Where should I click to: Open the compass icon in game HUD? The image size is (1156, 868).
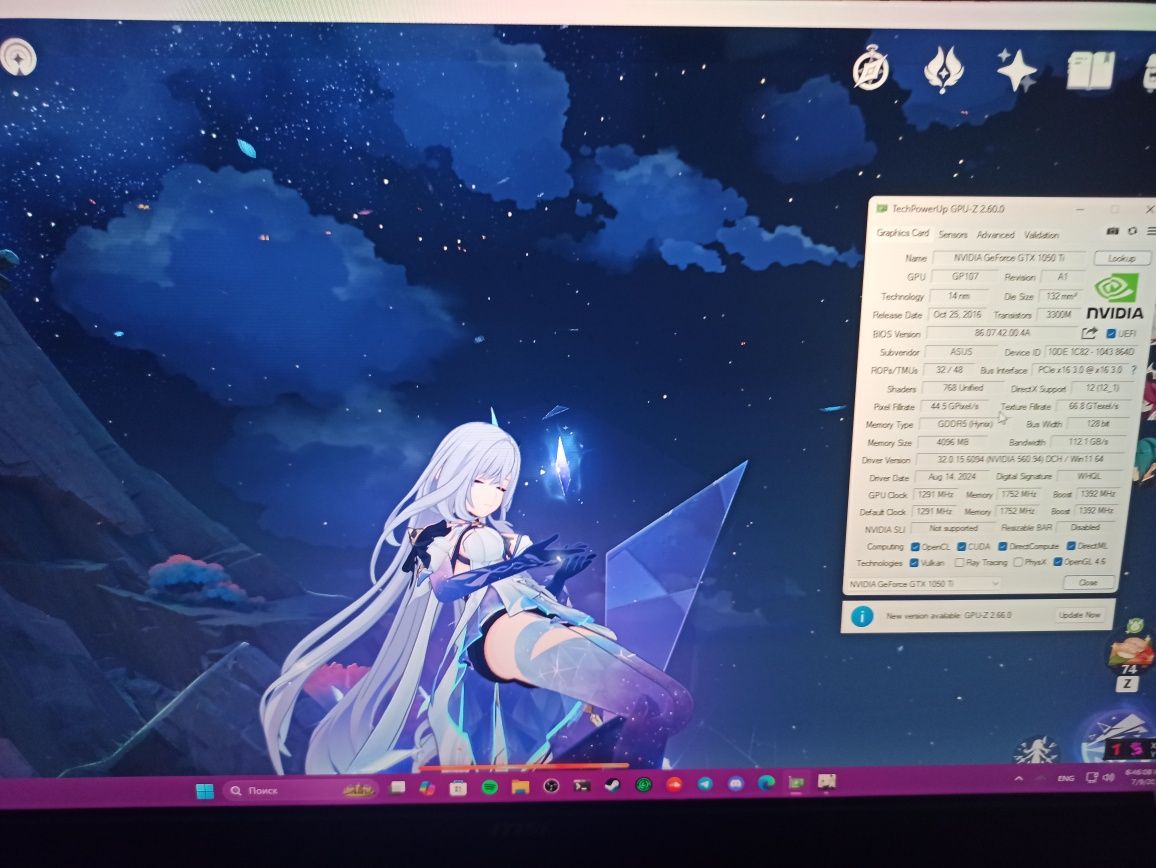(870, 69)
